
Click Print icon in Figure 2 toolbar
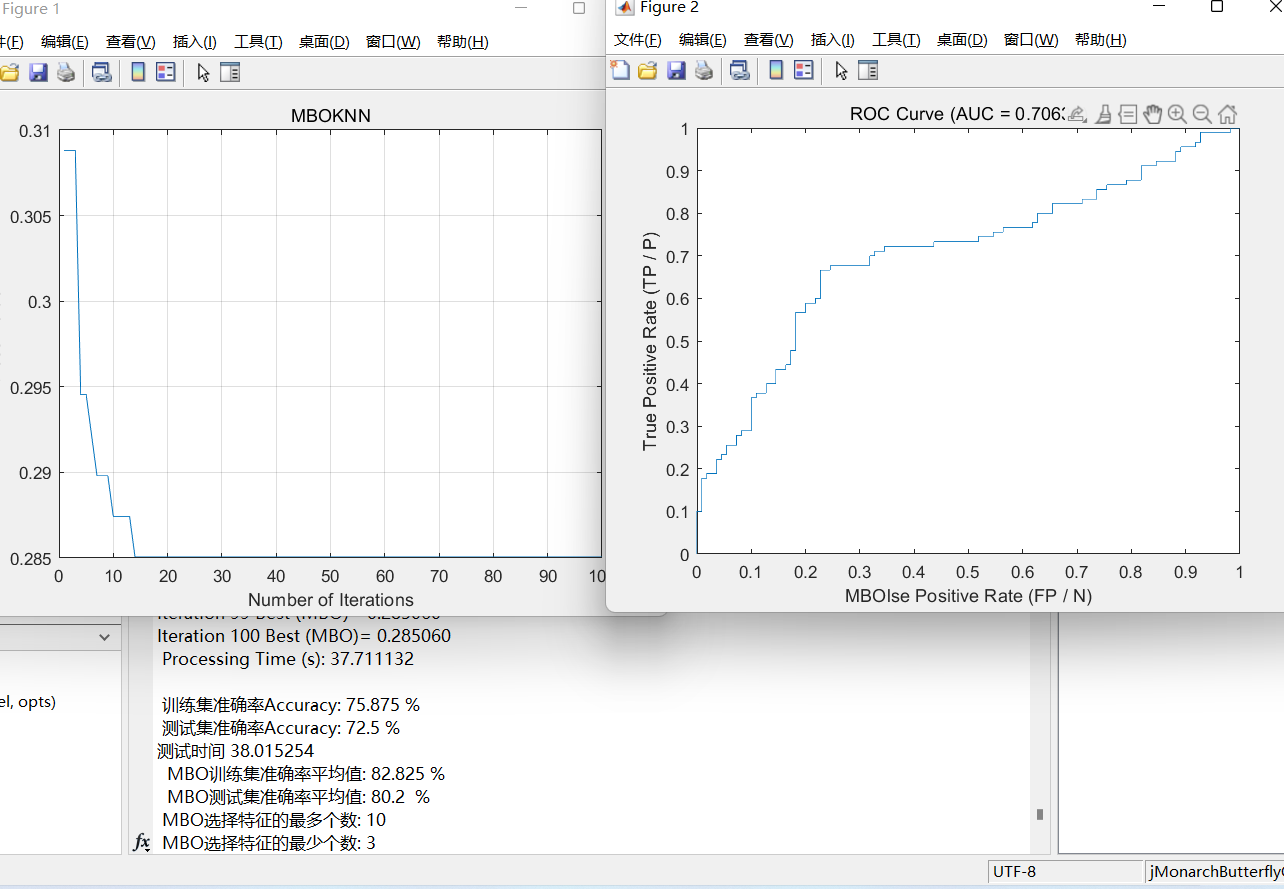click(x=704, y=71)
